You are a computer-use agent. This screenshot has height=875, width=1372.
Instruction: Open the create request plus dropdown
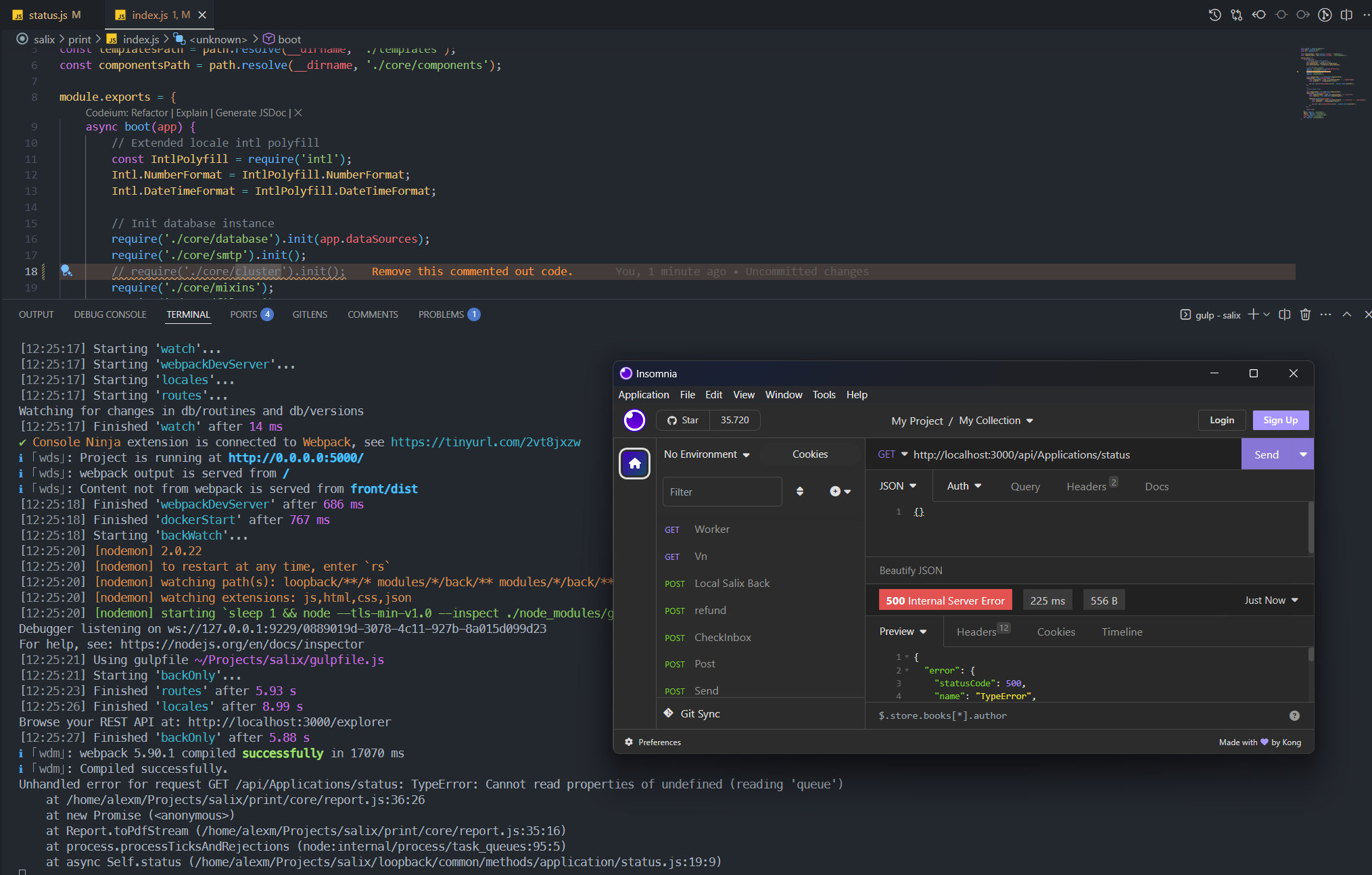point(840,492)
